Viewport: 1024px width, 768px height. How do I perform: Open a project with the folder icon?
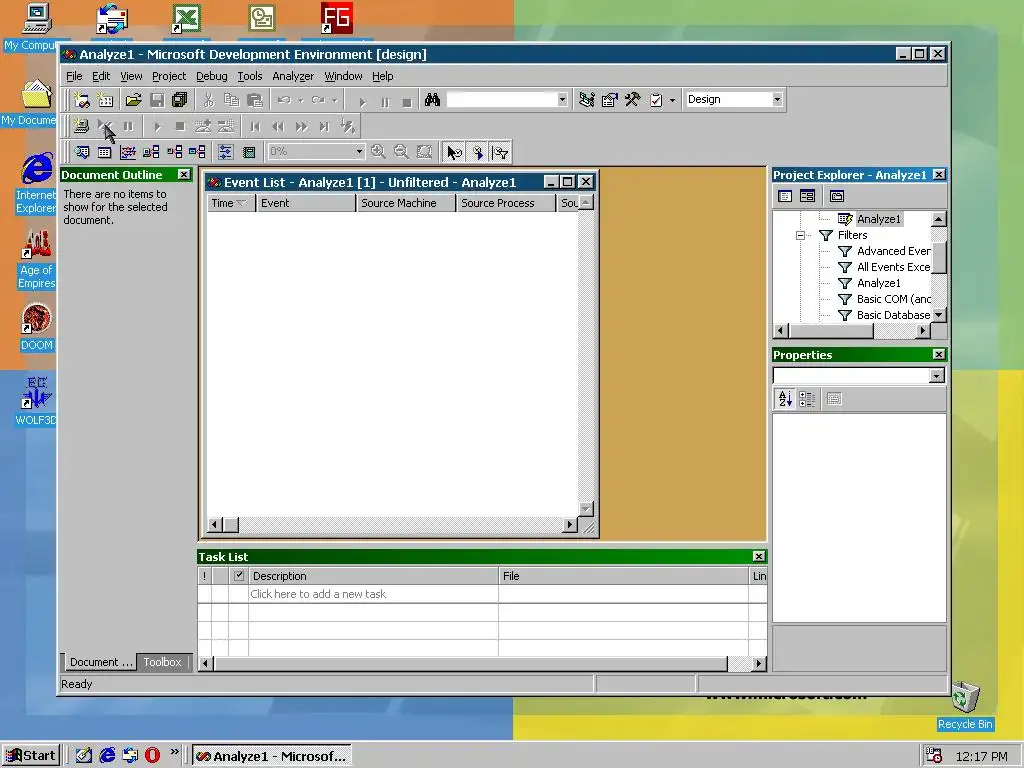[x=133, y=100]
